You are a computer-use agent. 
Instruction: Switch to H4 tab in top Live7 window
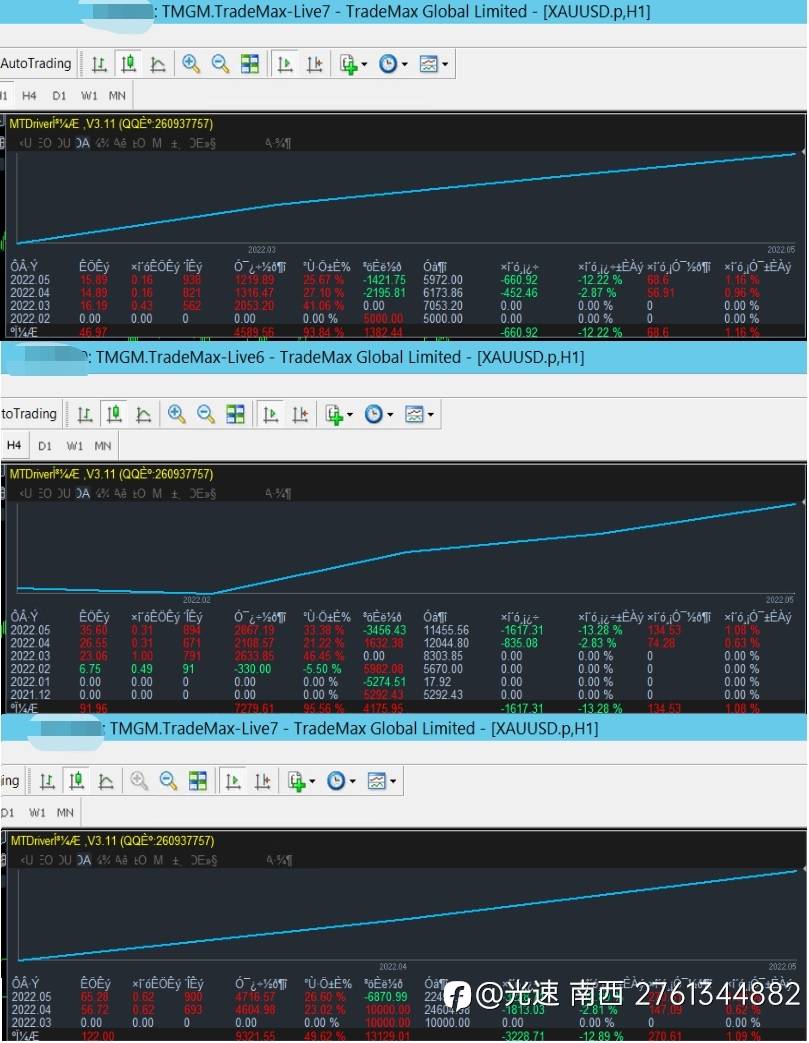(29, 96)
